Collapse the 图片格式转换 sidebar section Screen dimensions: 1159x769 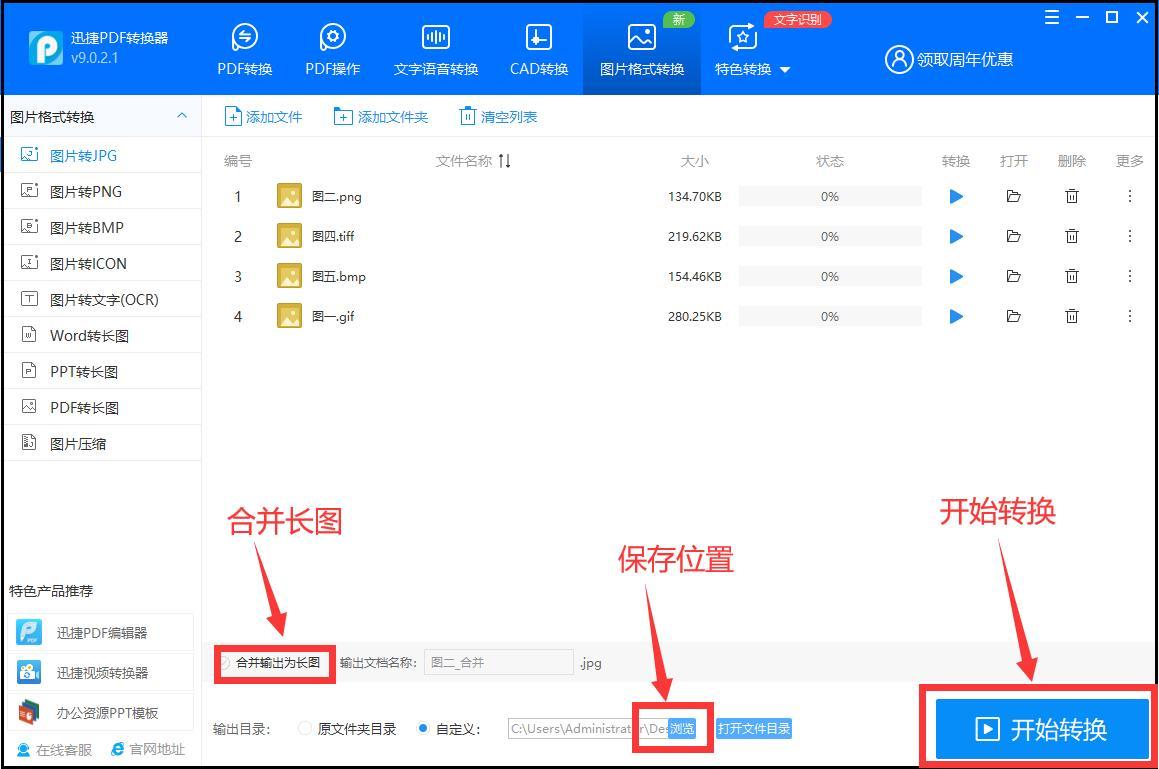pyautogui.click(x=181, y=116)
